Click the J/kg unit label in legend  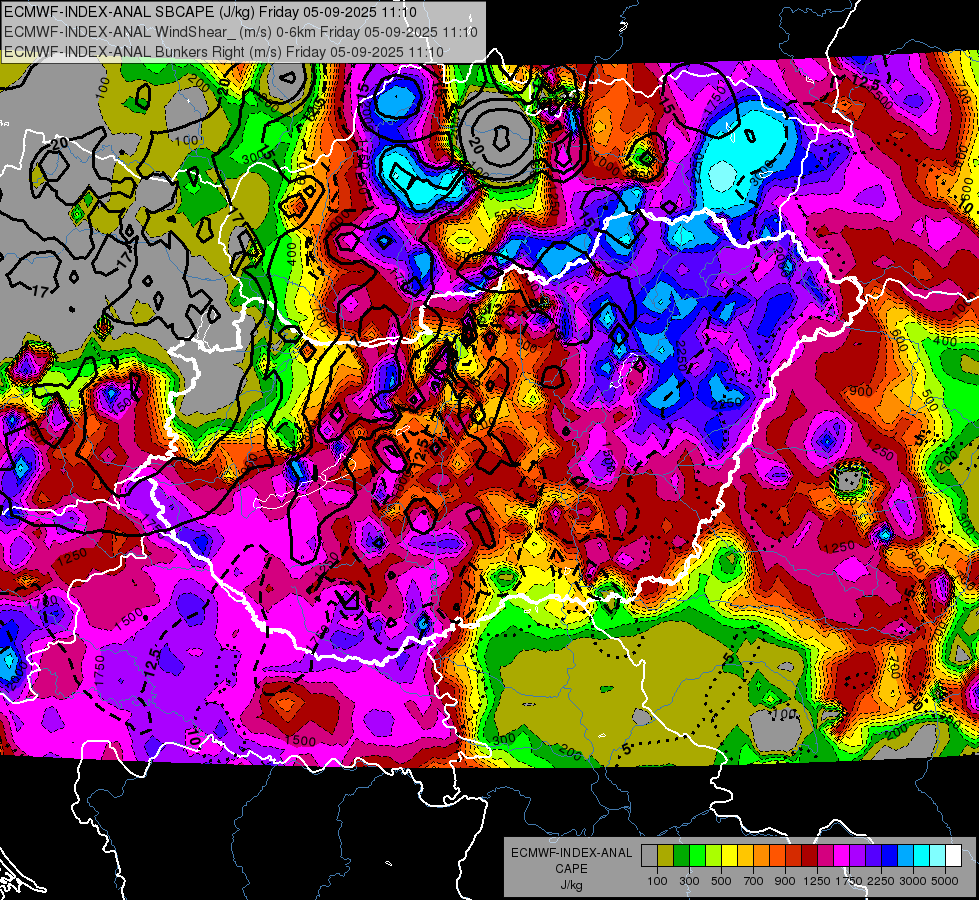click(x=572, y=885)
